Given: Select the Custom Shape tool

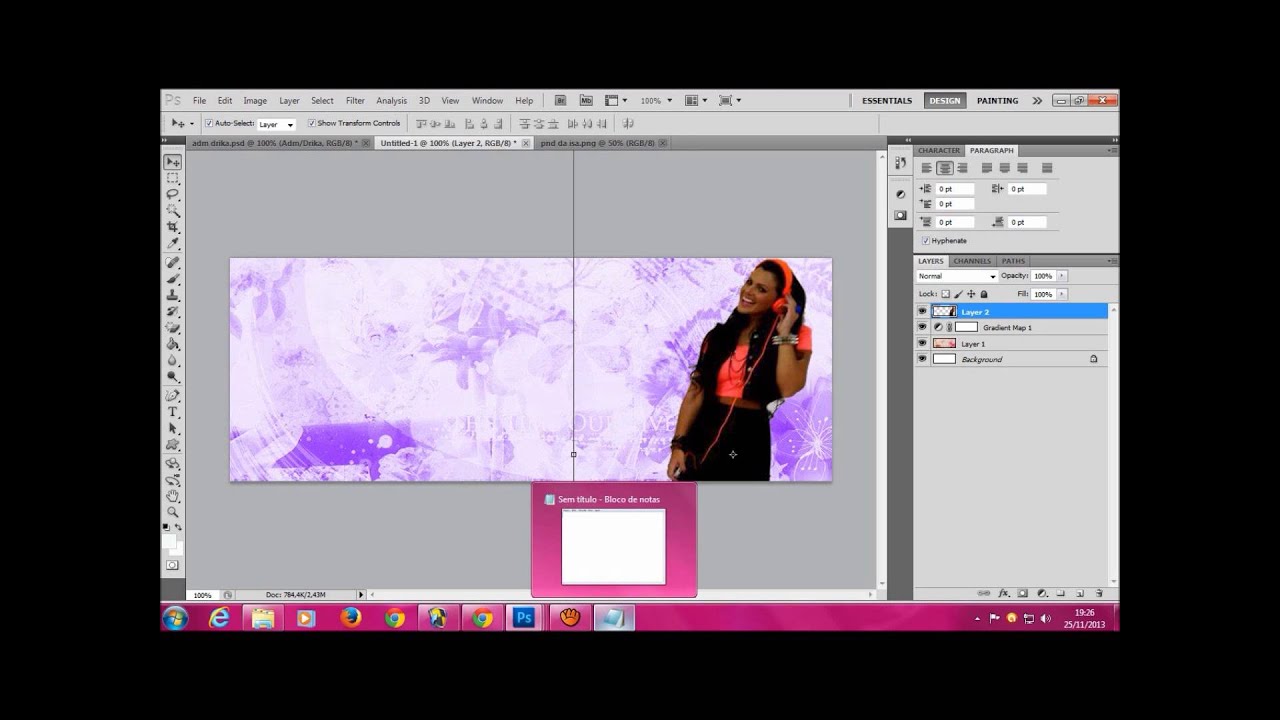Looking at the screenshot, I should coord(173,444).
